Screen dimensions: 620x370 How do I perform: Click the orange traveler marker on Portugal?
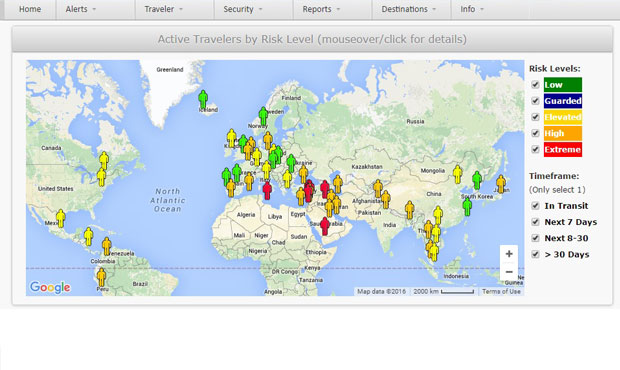(231, 188)
